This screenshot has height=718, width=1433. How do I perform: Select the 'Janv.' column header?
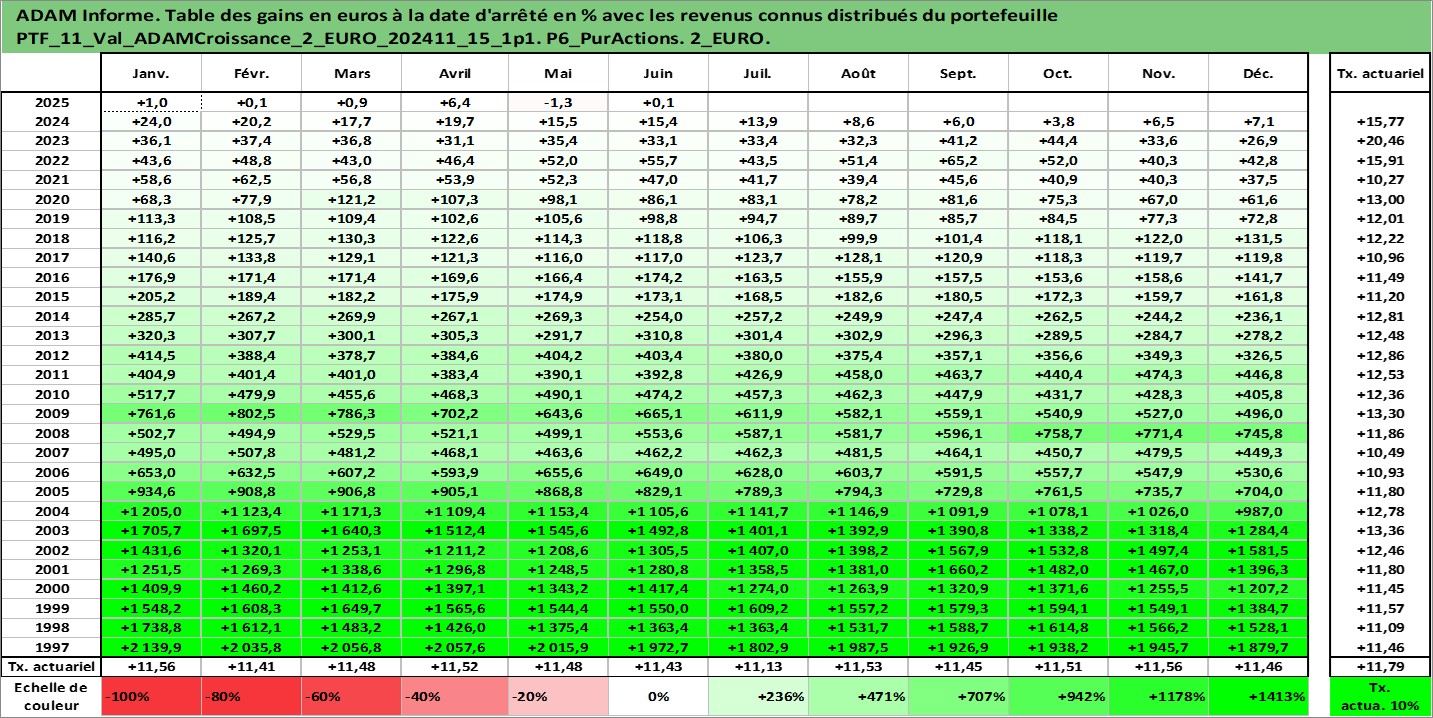[x=151, y=74]
